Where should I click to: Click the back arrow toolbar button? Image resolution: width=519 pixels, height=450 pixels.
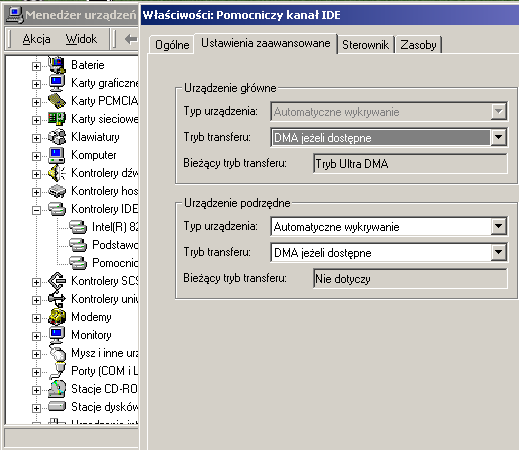[131, 39]
